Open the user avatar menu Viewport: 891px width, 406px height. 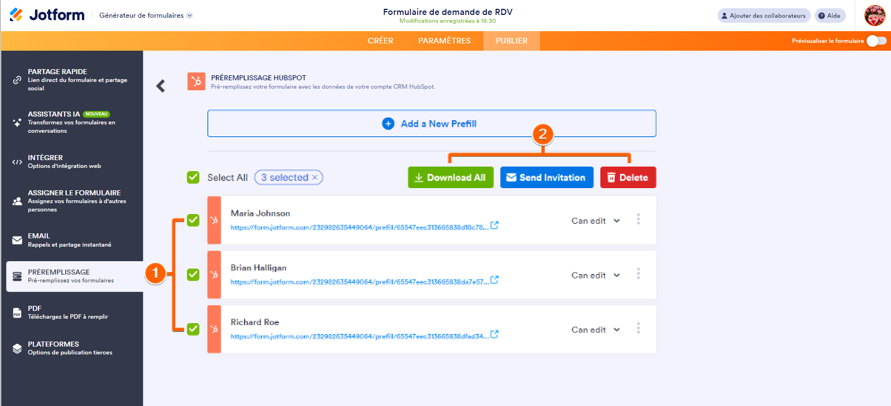coord(875,15)
